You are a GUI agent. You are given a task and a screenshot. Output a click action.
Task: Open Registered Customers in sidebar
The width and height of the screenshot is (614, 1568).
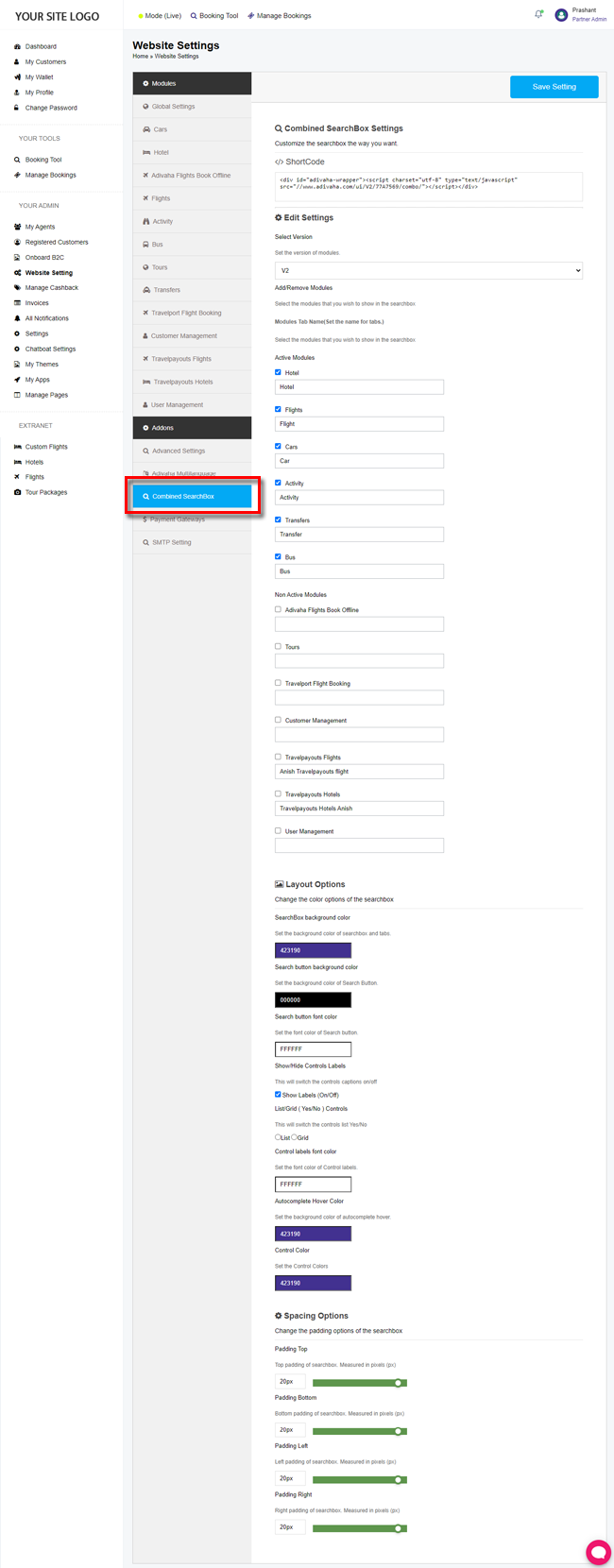pyautogui.click(x=57, y=242)
